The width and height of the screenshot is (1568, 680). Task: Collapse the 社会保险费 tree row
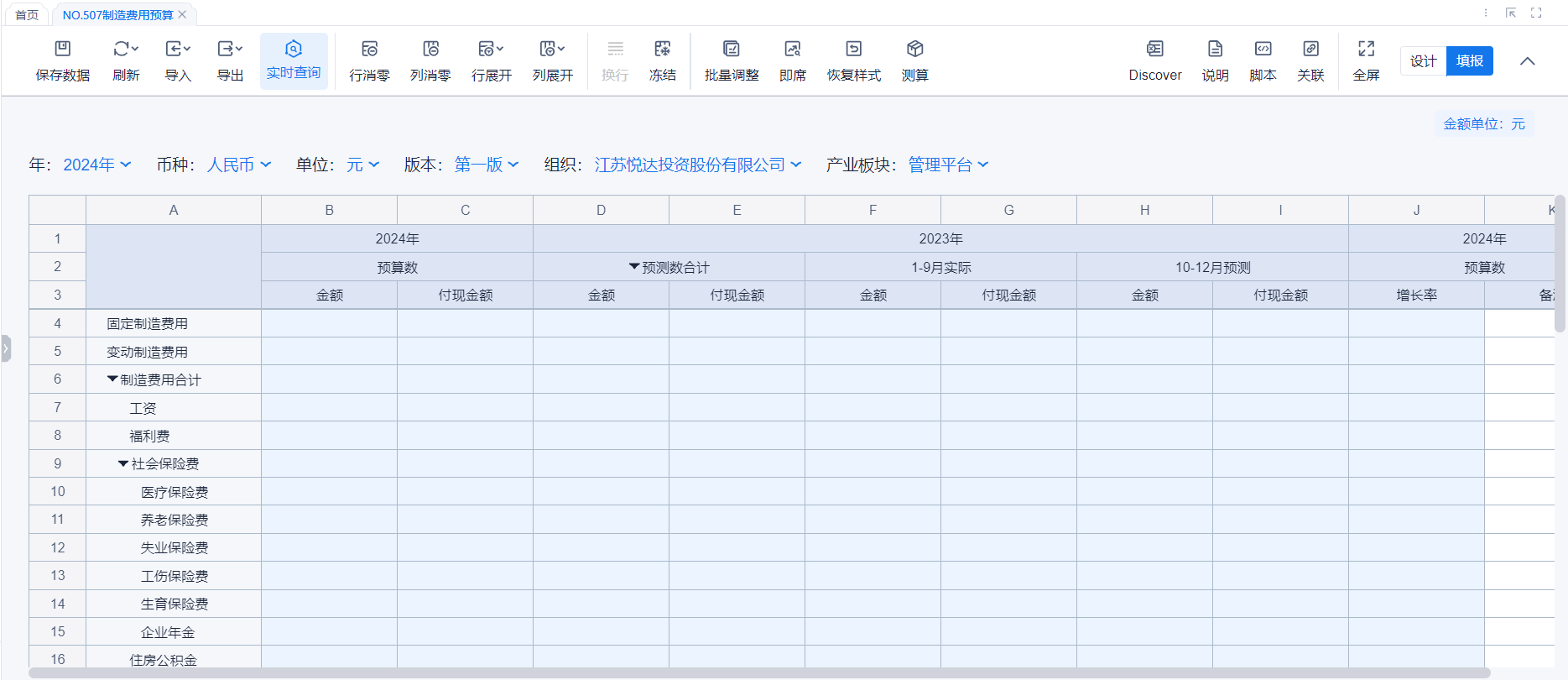(123, 463)
